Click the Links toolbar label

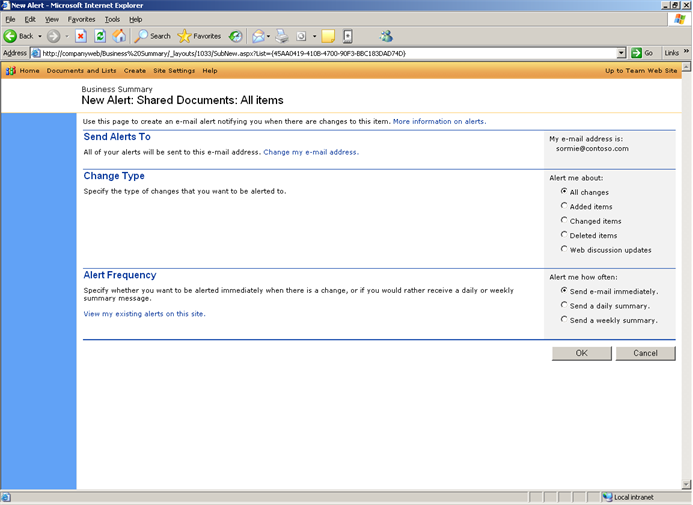coord(671,53)
